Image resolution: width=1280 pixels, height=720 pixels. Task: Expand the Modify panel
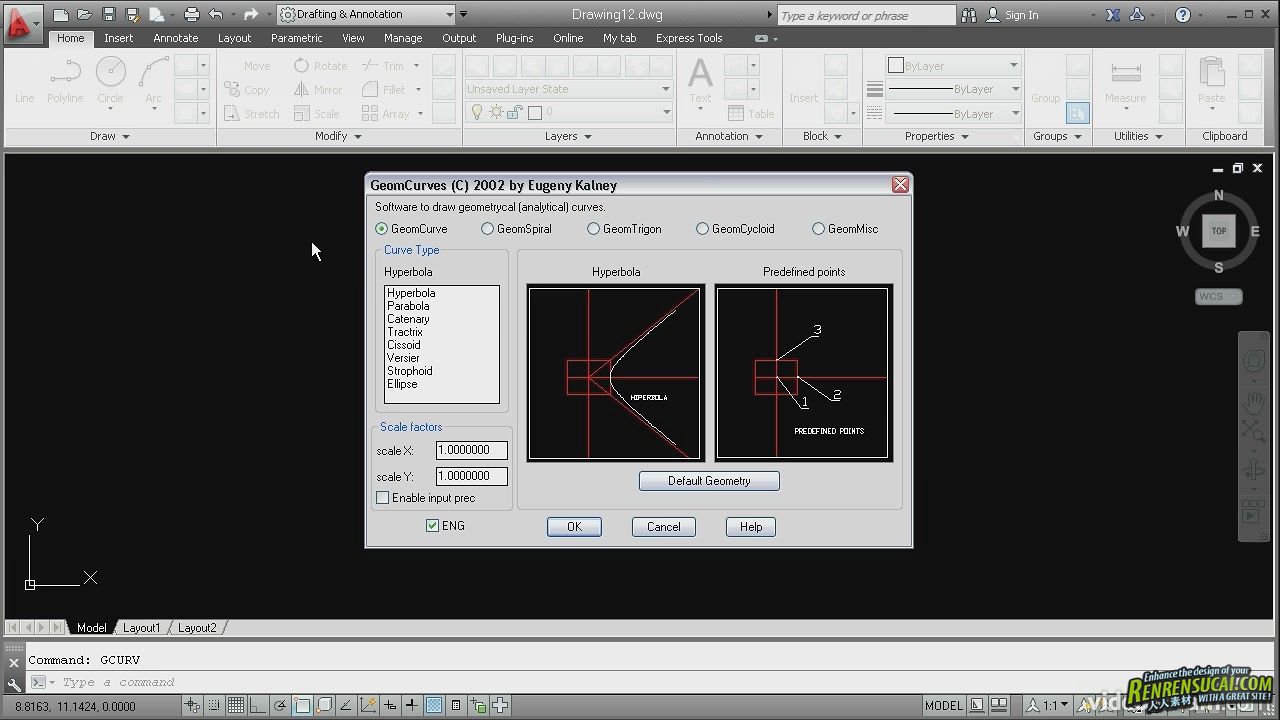tap(338, 136)
